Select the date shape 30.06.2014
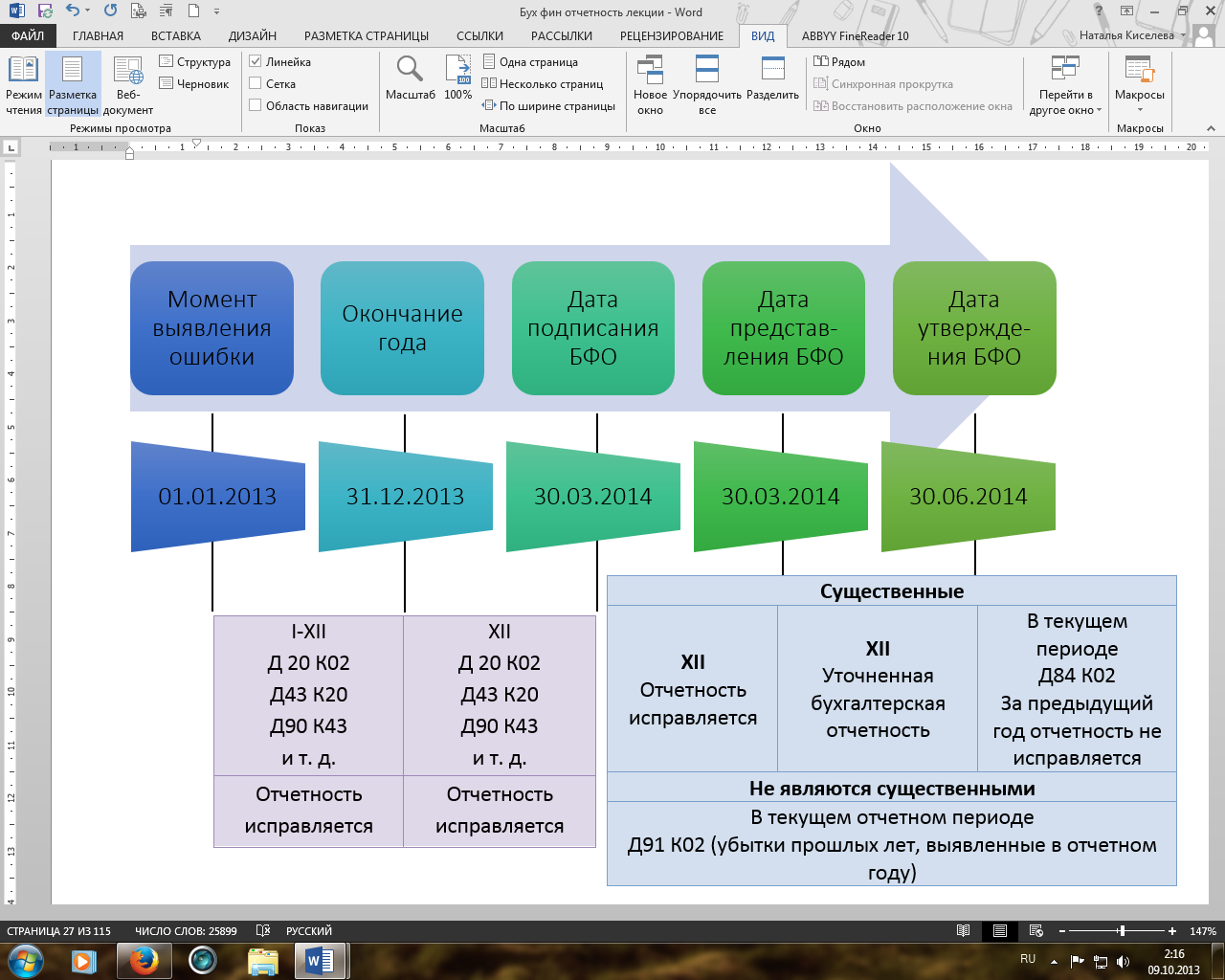Screen dimensions: 1225x980 (x=969, y=496)
